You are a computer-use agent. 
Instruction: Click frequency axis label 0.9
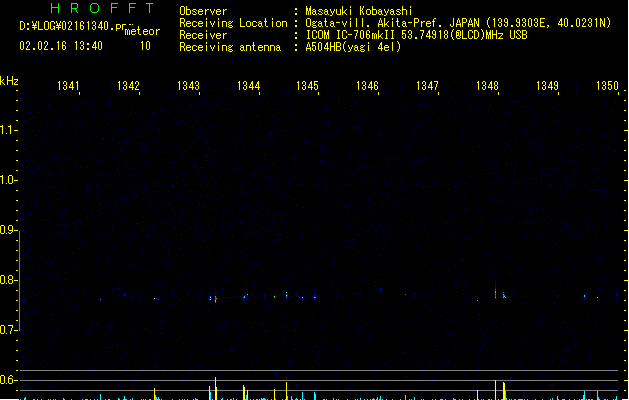point(8,230)
